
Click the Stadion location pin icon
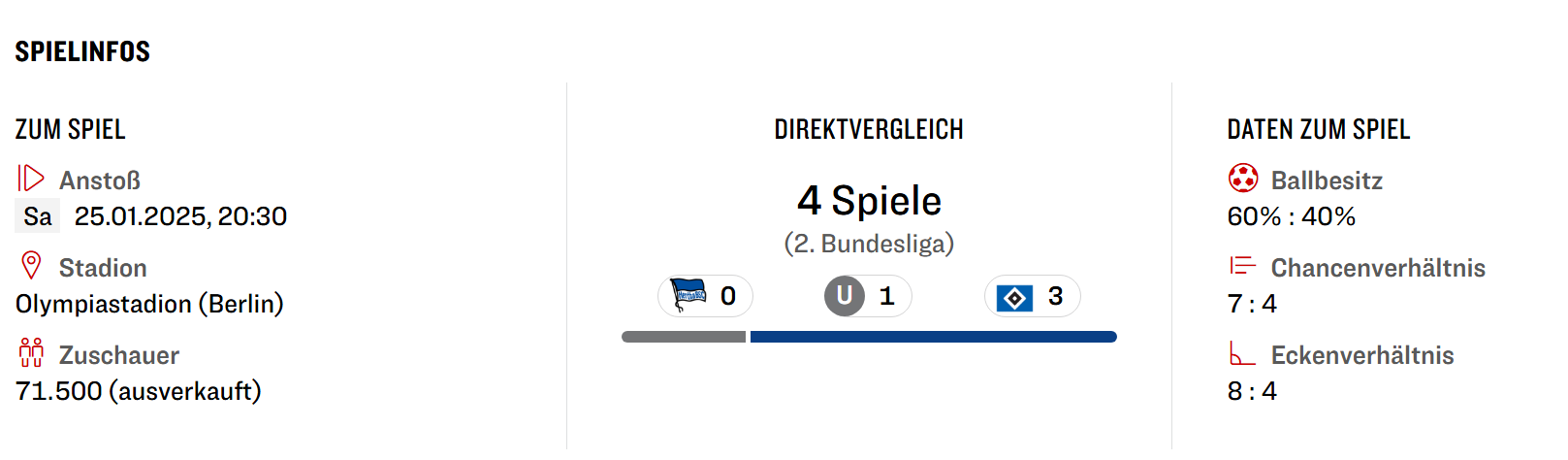tap(31, 266)
